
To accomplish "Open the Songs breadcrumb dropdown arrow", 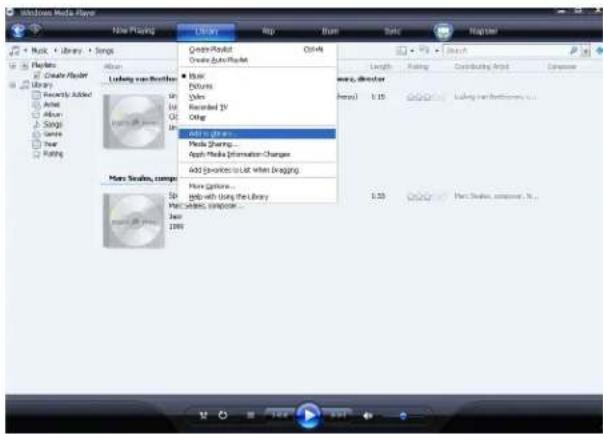I will [x=90, y=50].
